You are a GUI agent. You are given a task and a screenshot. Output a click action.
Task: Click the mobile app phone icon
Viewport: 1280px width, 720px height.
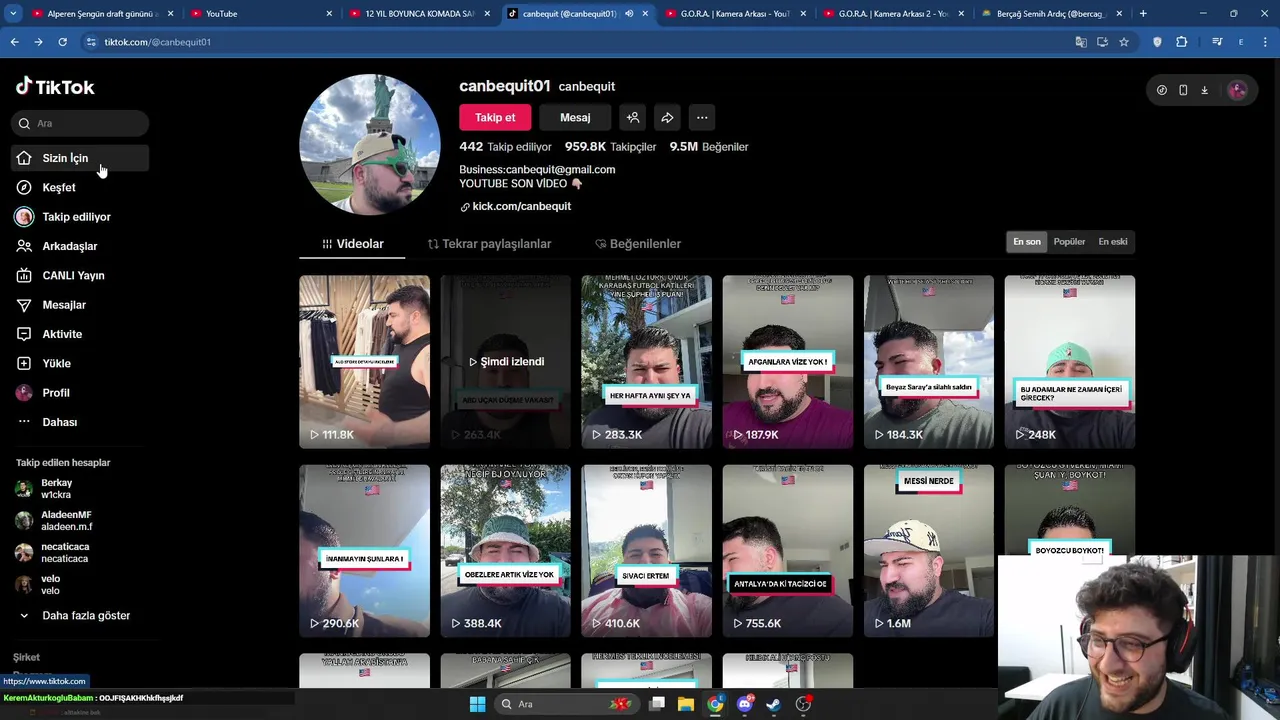click(x=1183, y=90)
